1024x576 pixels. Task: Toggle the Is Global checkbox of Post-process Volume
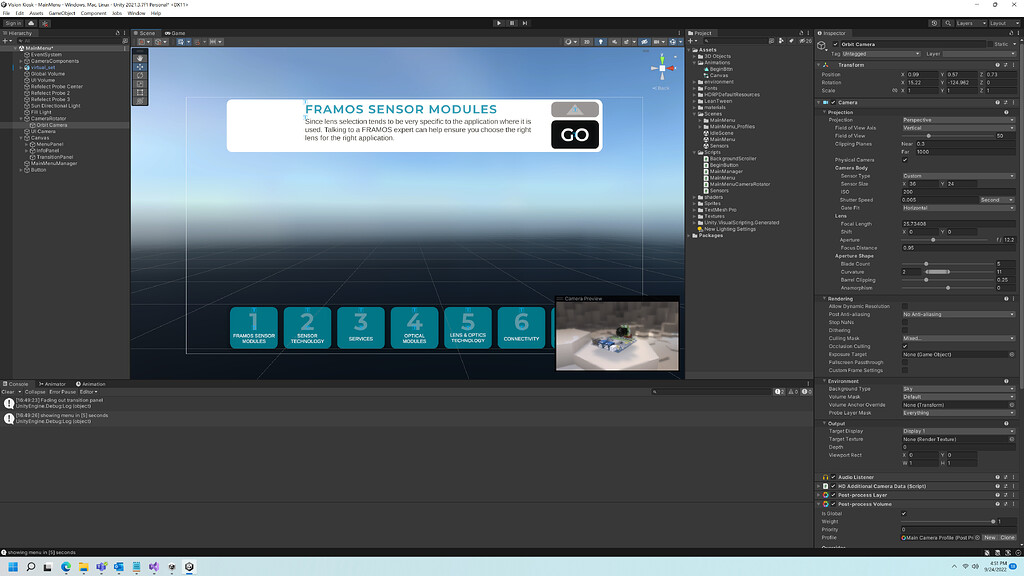(903, 513)
